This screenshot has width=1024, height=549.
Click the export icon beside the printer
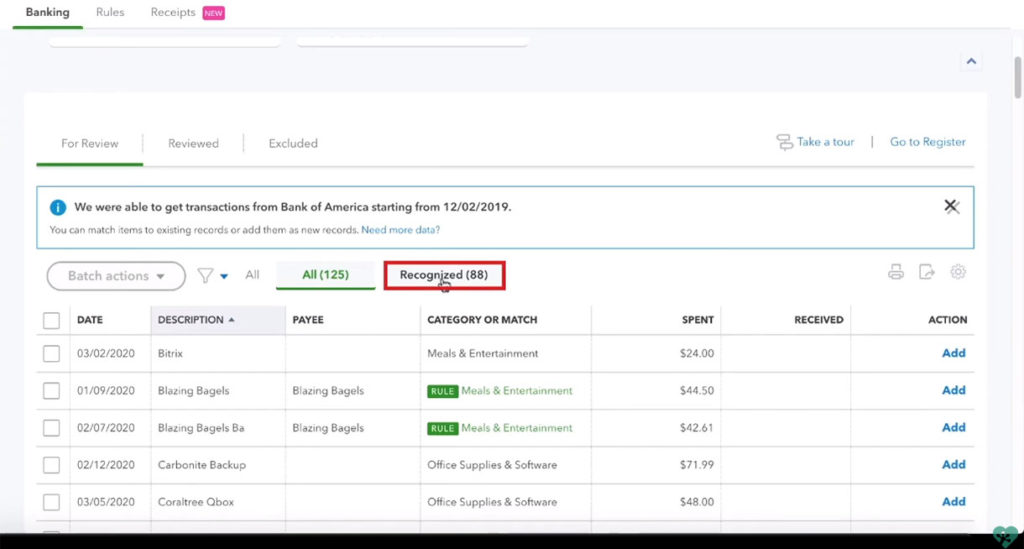[927, 272]
